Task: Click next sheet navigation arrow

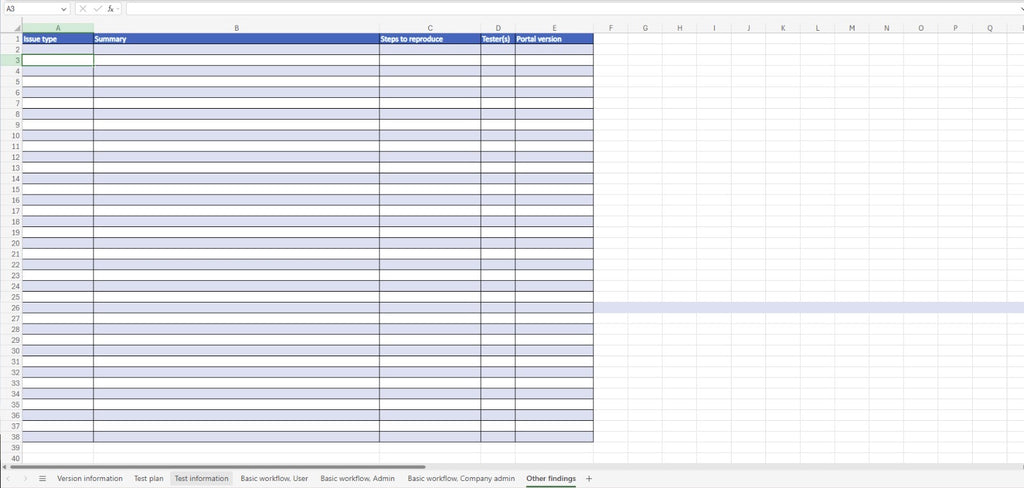Action: click(x=25, y=479)
